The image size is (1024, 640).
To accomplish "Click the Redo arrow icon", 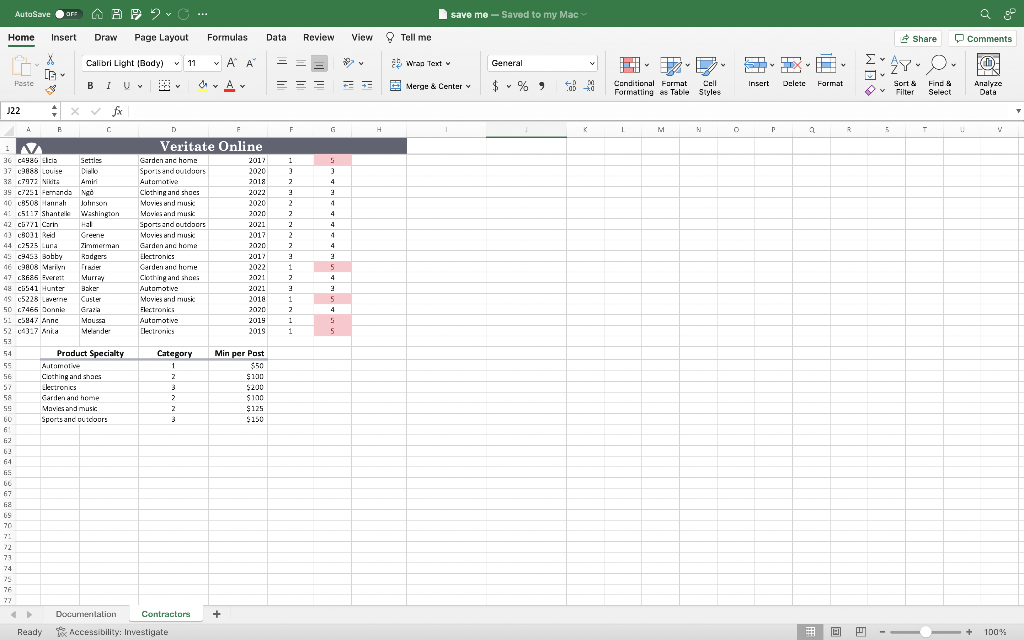I will (184, 14).
